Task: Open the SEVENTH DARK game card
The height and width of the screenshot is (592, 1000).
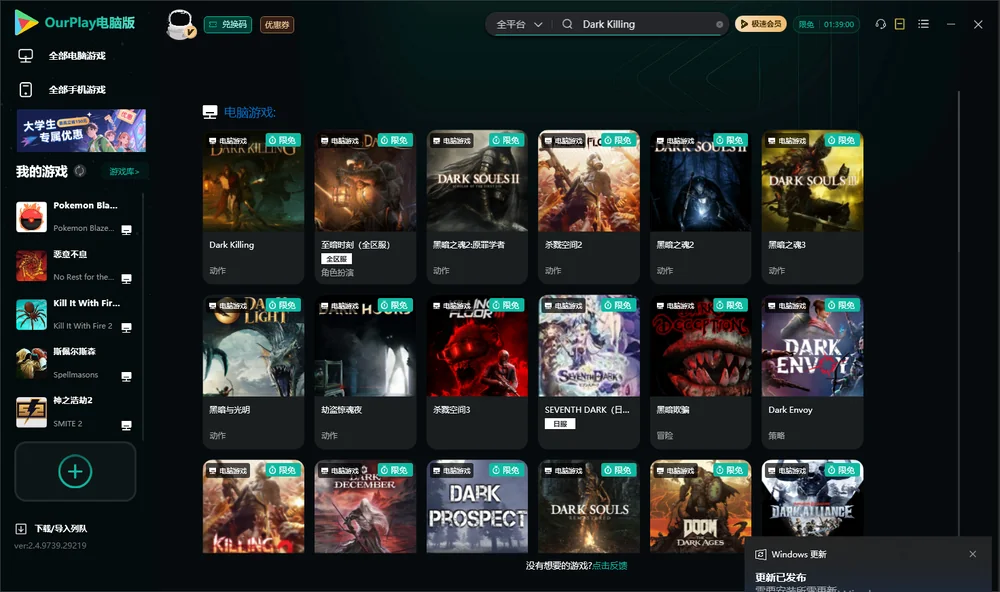Action: (x=589, y=372)
